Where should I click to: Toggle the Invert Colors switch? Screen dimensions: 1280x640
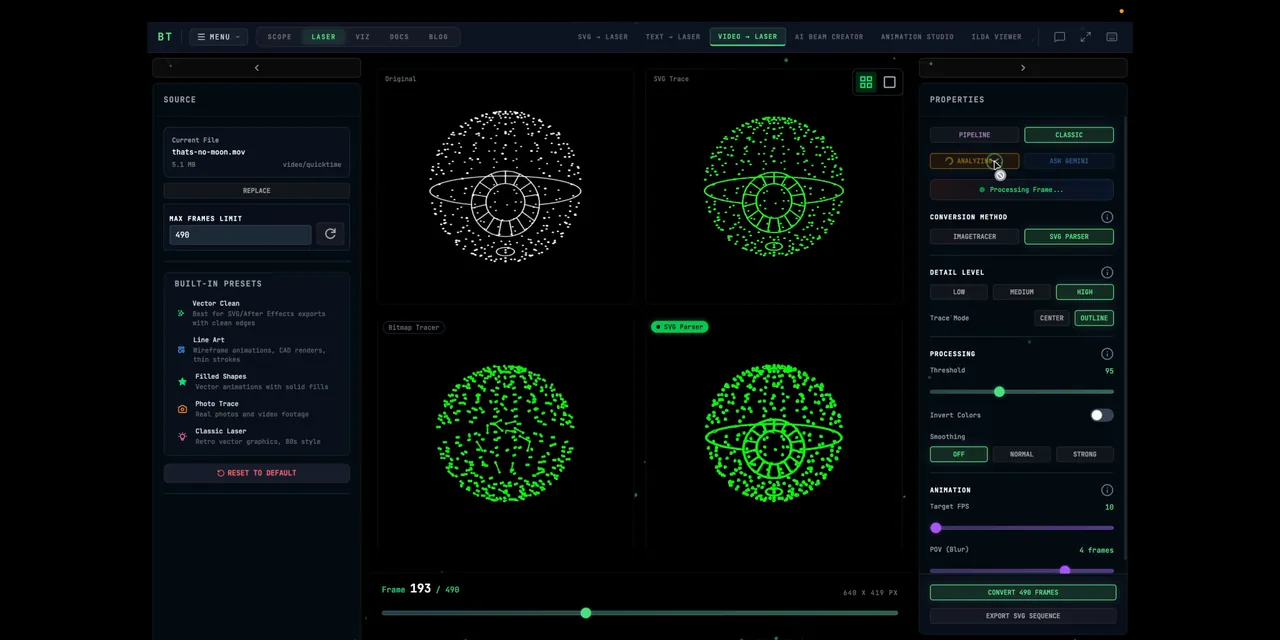pos(1101,415)
